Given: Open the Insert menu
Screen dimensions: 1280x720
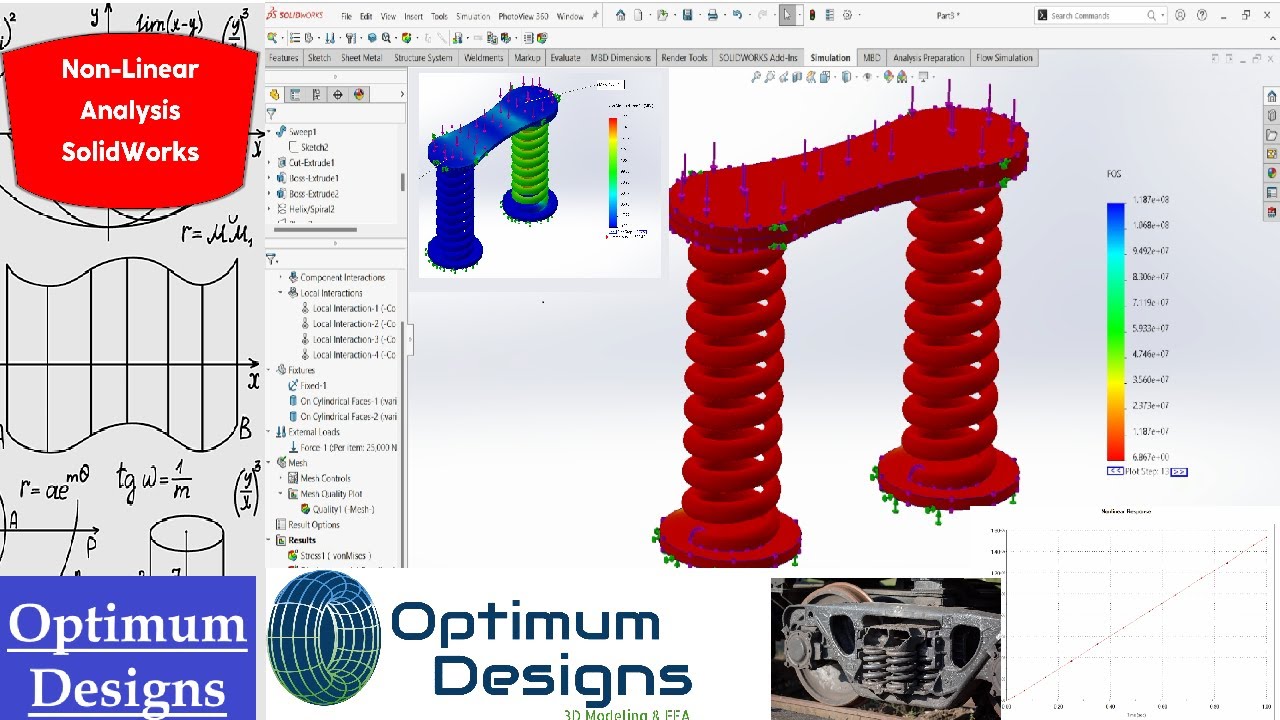Looking at the screenshot, I should pos(413,17).
